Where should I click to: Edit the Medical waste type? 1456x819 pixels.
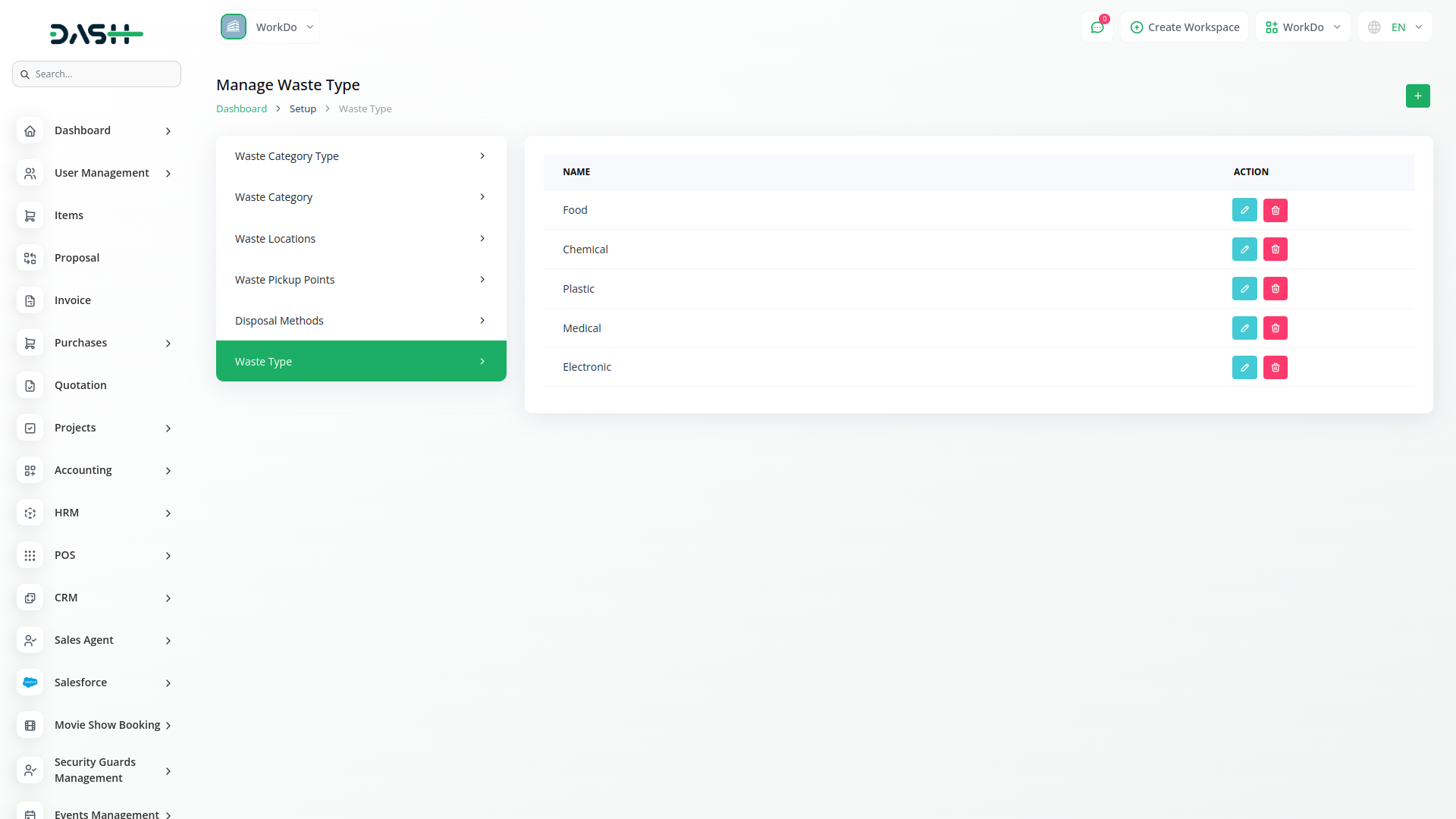point(1244,328)
